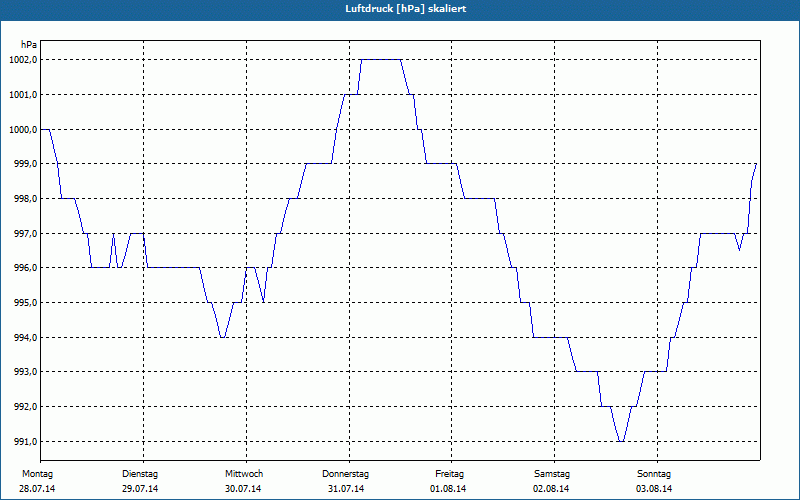Screen dimensions: 800x500
Task: Click the date 03.08.14
Action: pos(654,489)
